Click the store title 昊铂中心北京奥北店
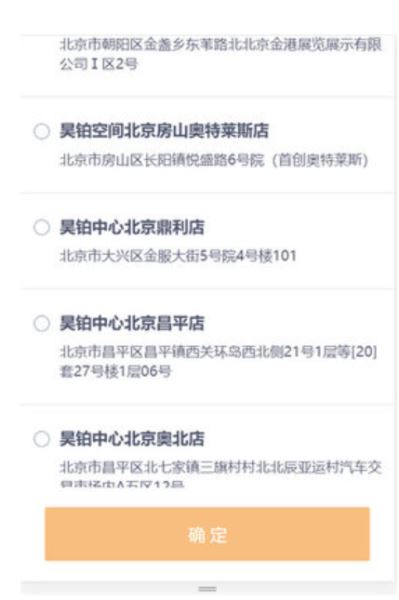Image resolution: width=399 pixels, height=600 pixels. click(x=132, y=439)
